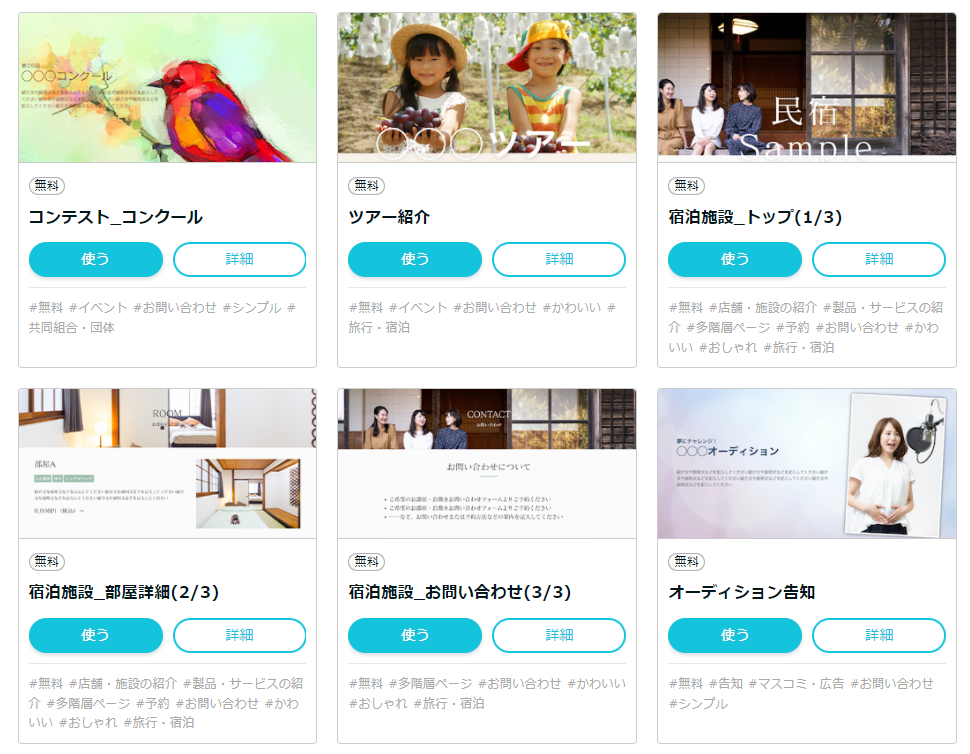View 詳細 of 宿泊施設_部屋詳細(2/3)
Viewport: 970px width, 754px height.
[x=239, y=635]
